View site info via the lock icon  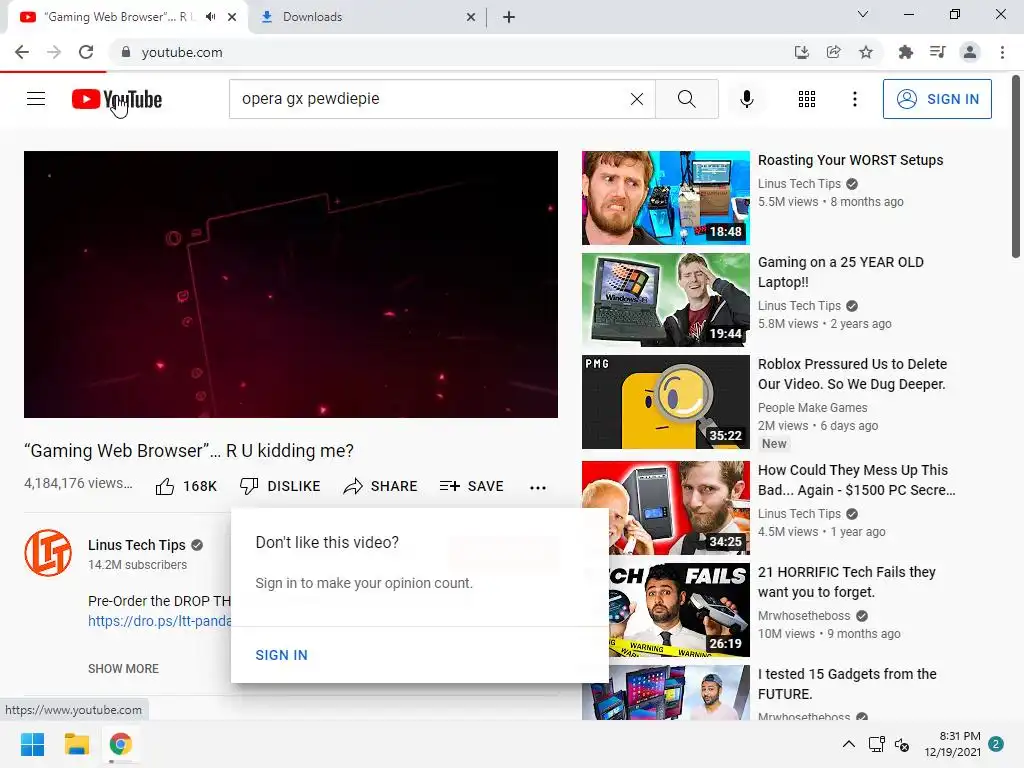[126, 52]
